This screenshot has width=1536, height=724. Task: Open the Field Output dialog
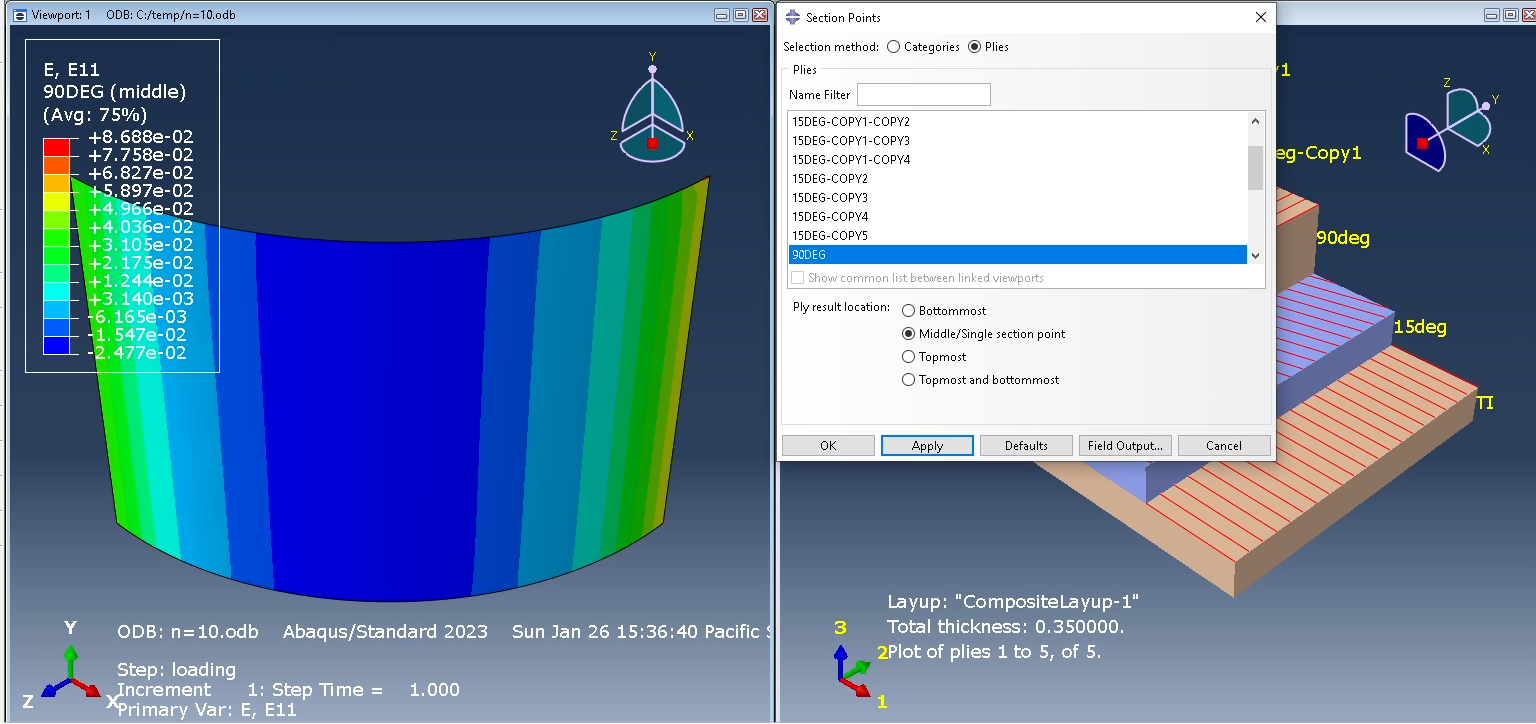[x=1124, y=445]
